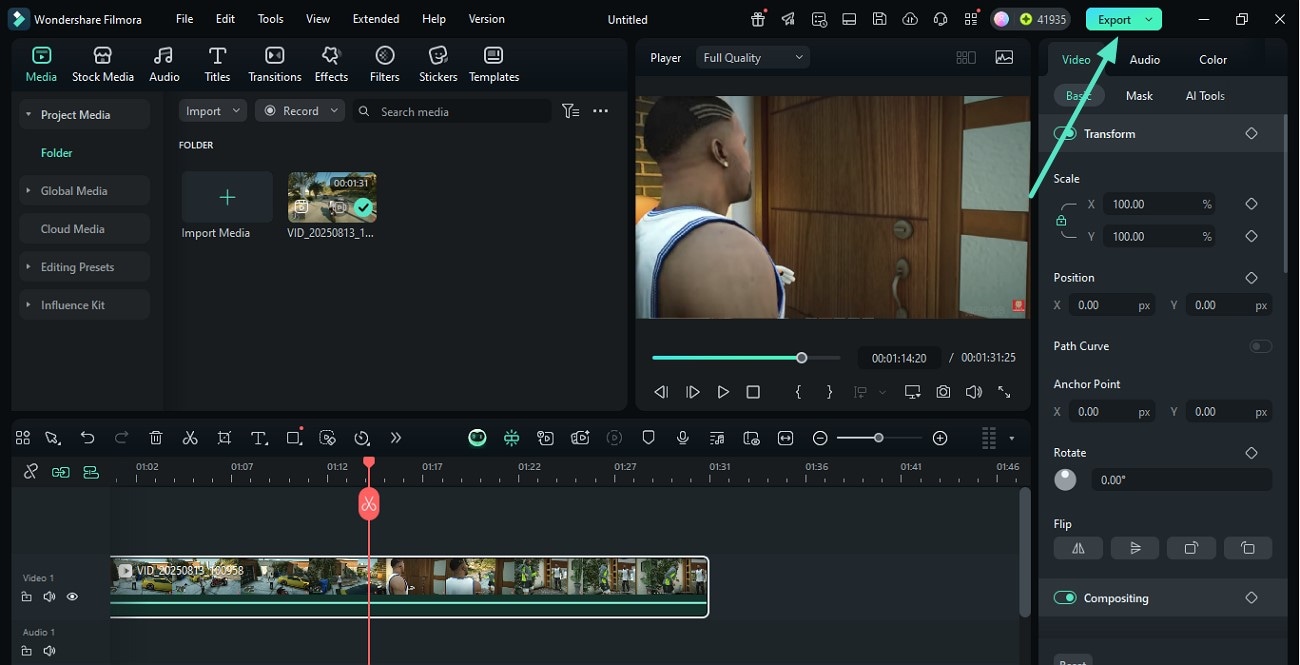Open the Export dropdown arrow
Screen dimensions: 1300x665
click(1149, 19)
